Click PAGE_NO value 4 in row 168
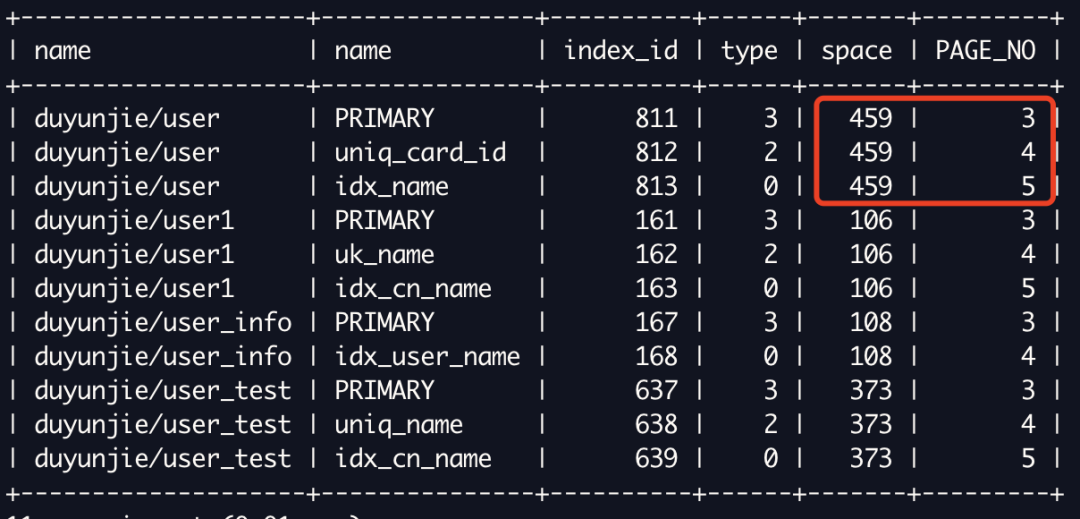Viewport: 1080px width, 519px height. tap(1028, 357)
